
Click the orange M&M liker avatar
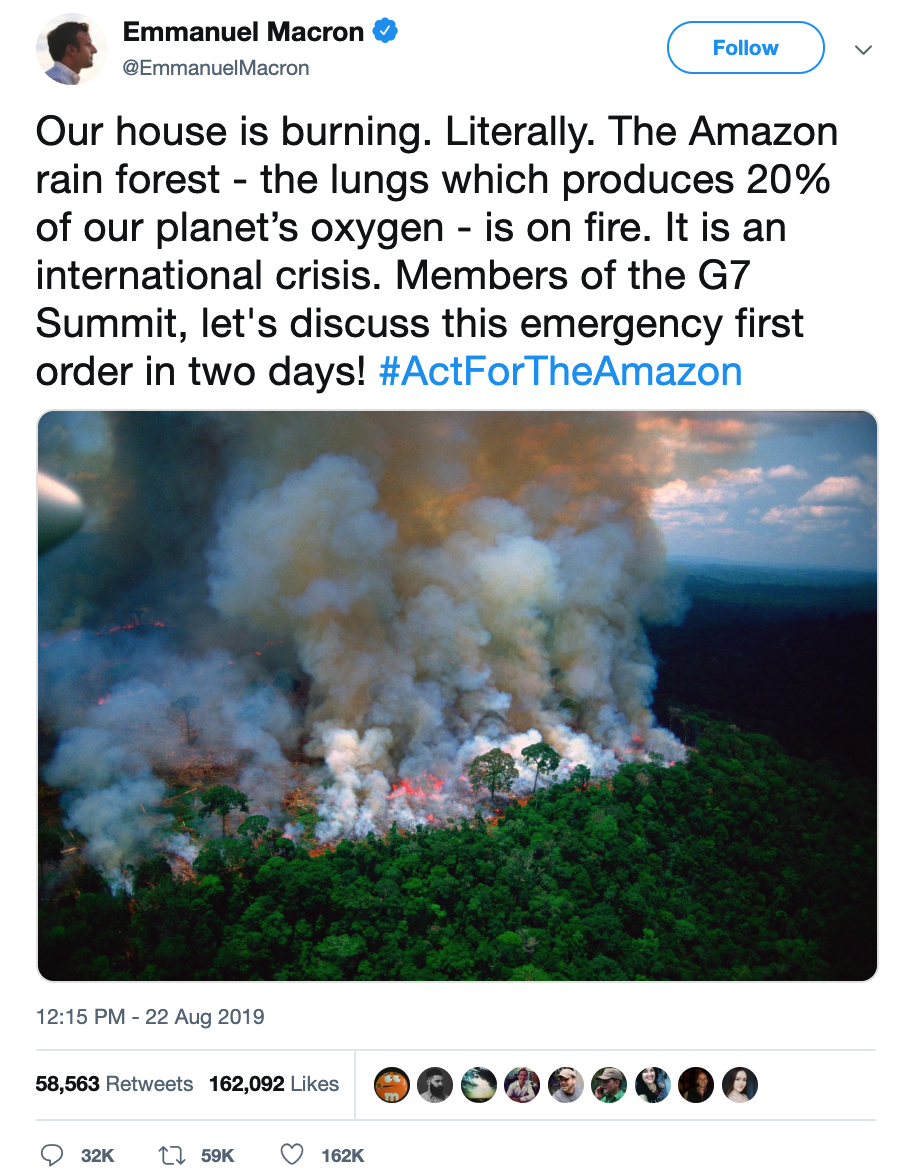point(392,1084)
